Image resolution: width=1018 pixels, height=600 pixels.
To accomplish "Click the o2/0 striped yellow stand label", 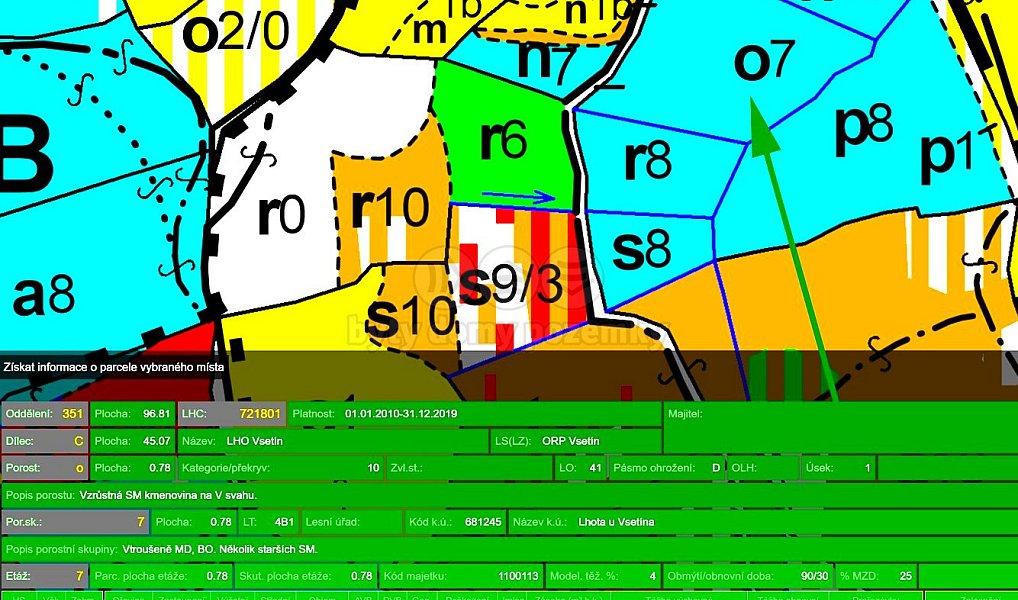I will pos(235,32).
